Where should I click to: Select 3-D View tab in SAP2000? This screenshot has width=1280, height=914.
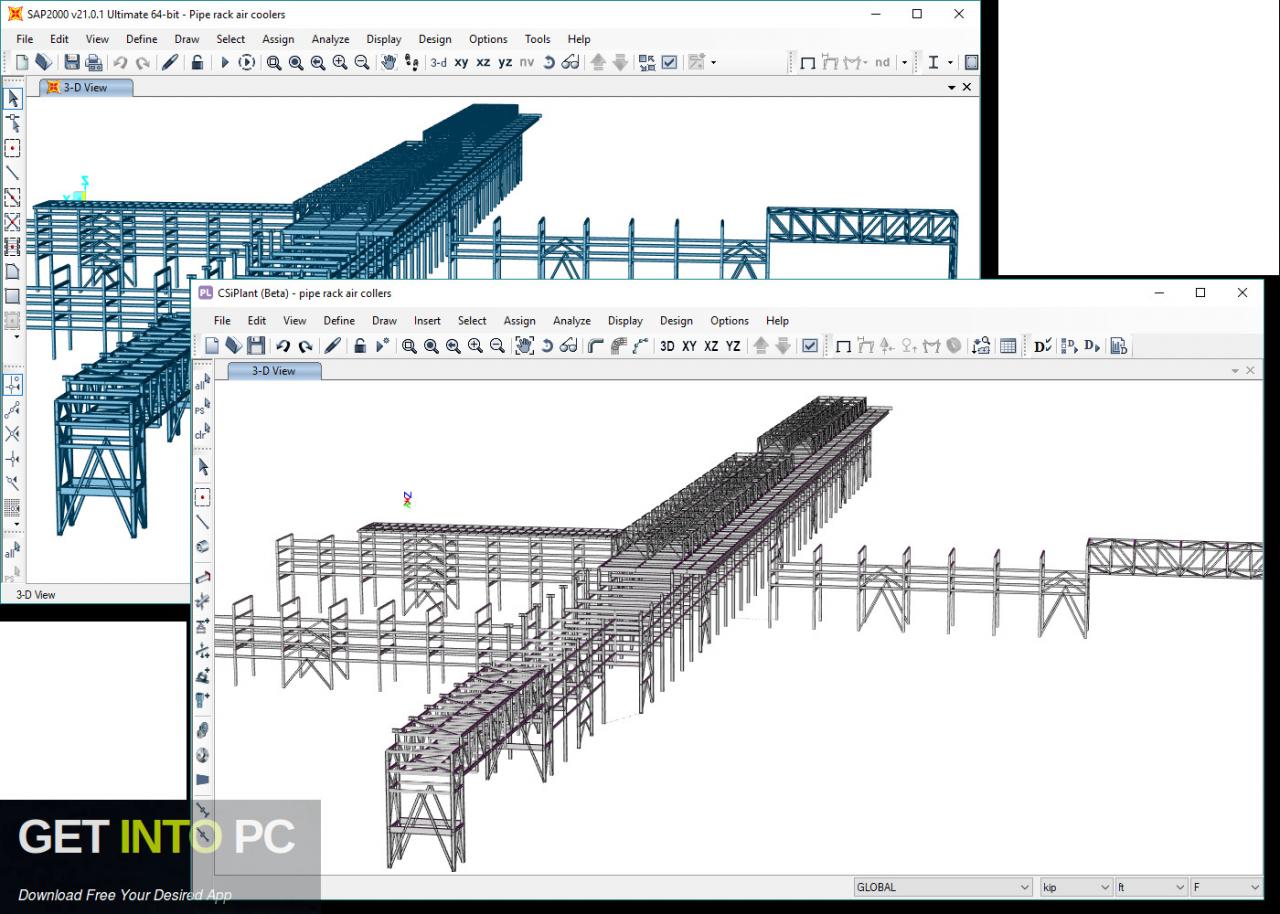click(x=86, y=88)
